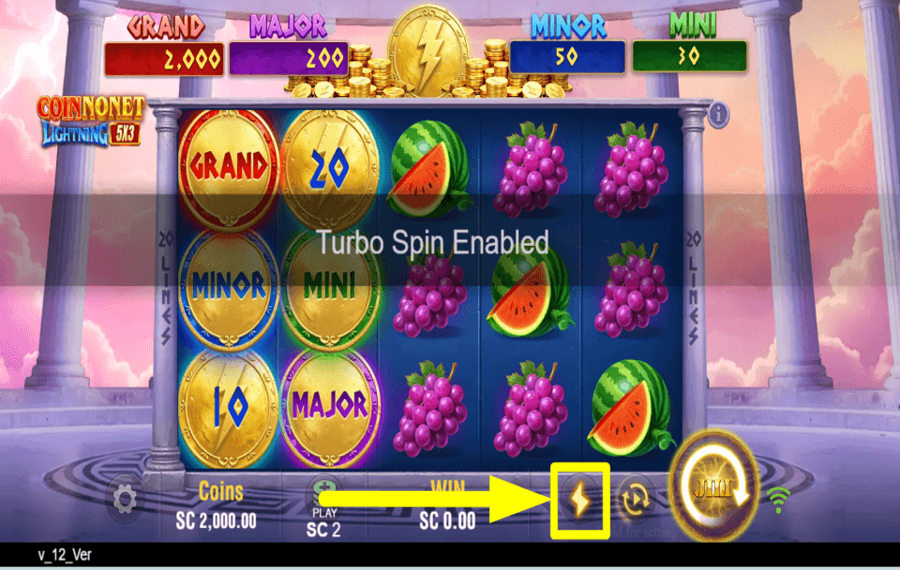
Task: Click the coin showing 10
Action: [228, 406]
